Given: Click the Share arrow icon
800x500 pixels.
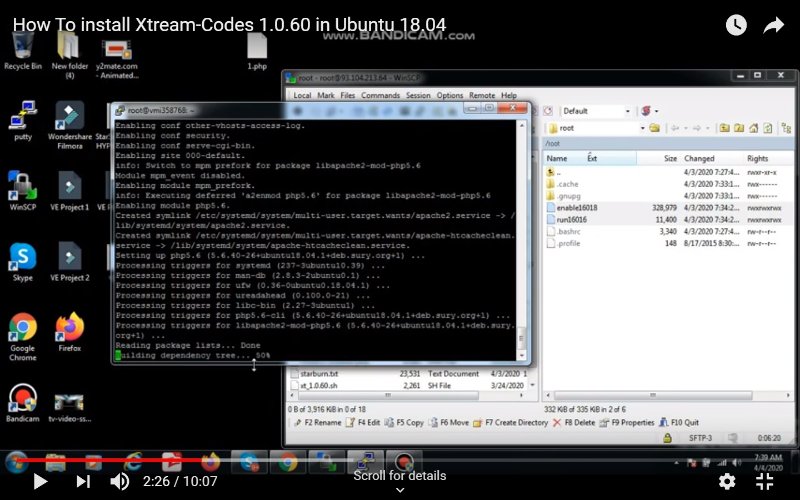Looking at the screenshot, I should [773, 25].
